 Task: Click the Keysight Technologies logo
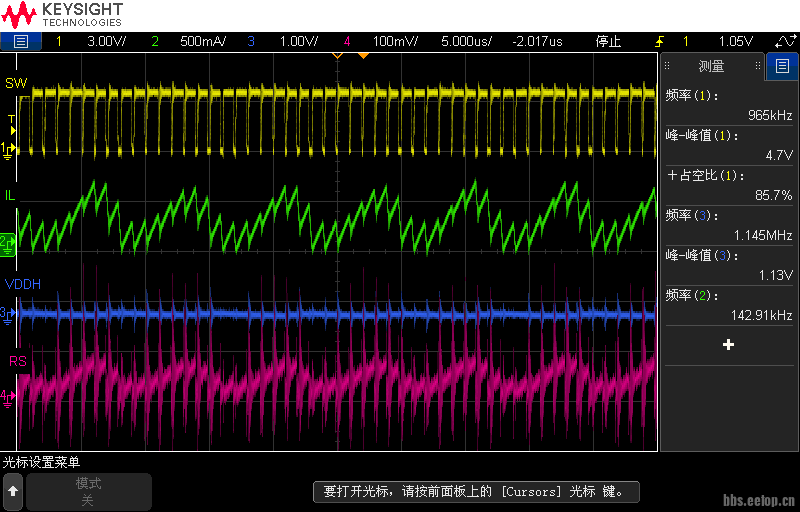click(x=62, y=15)
